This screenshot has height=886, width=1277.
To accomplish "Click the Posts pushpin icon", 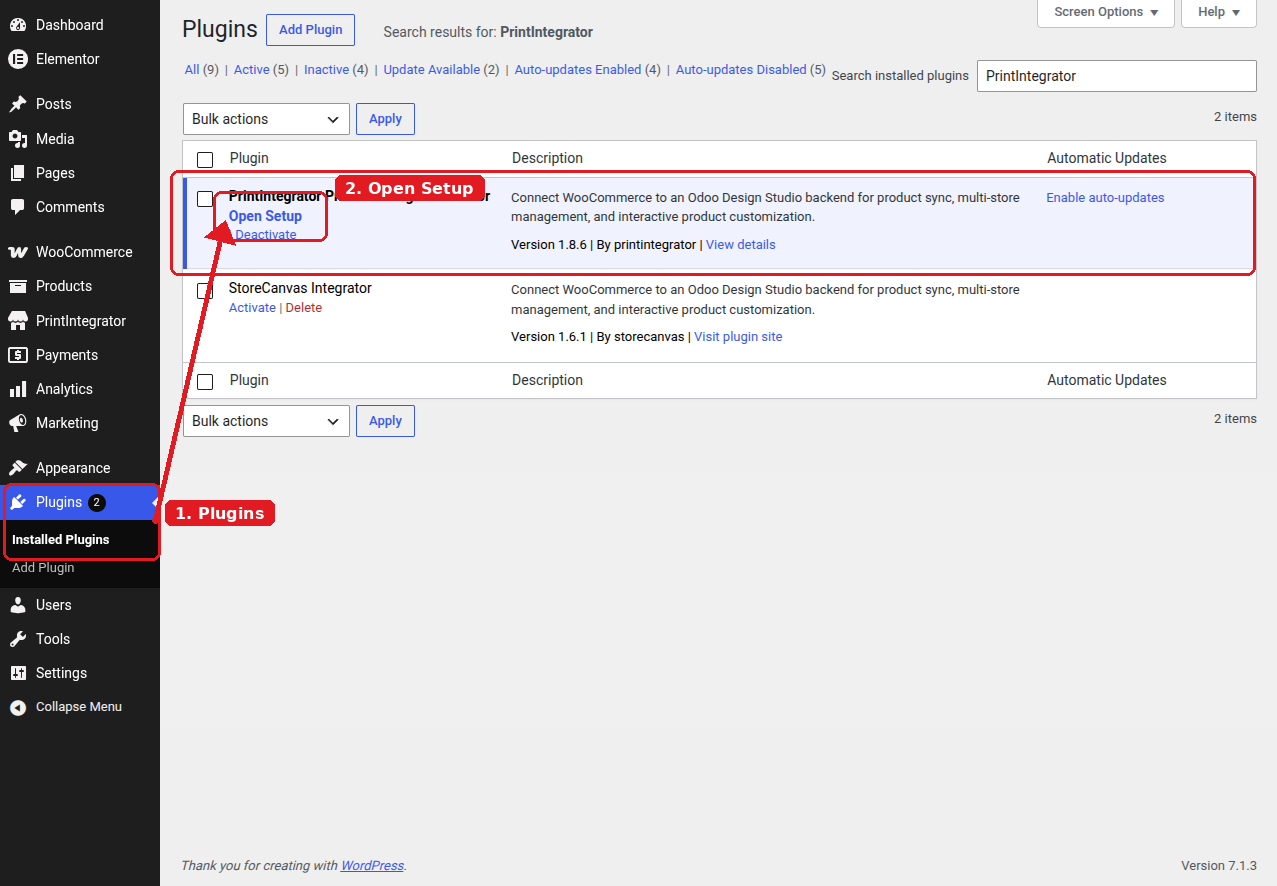I will tap(18, 104).
